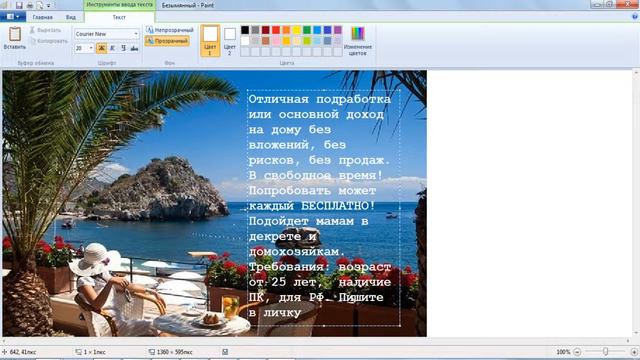Select the Цвет 1 foreground color box
Viewport: 640px width, 360px height.
[210, 40]
